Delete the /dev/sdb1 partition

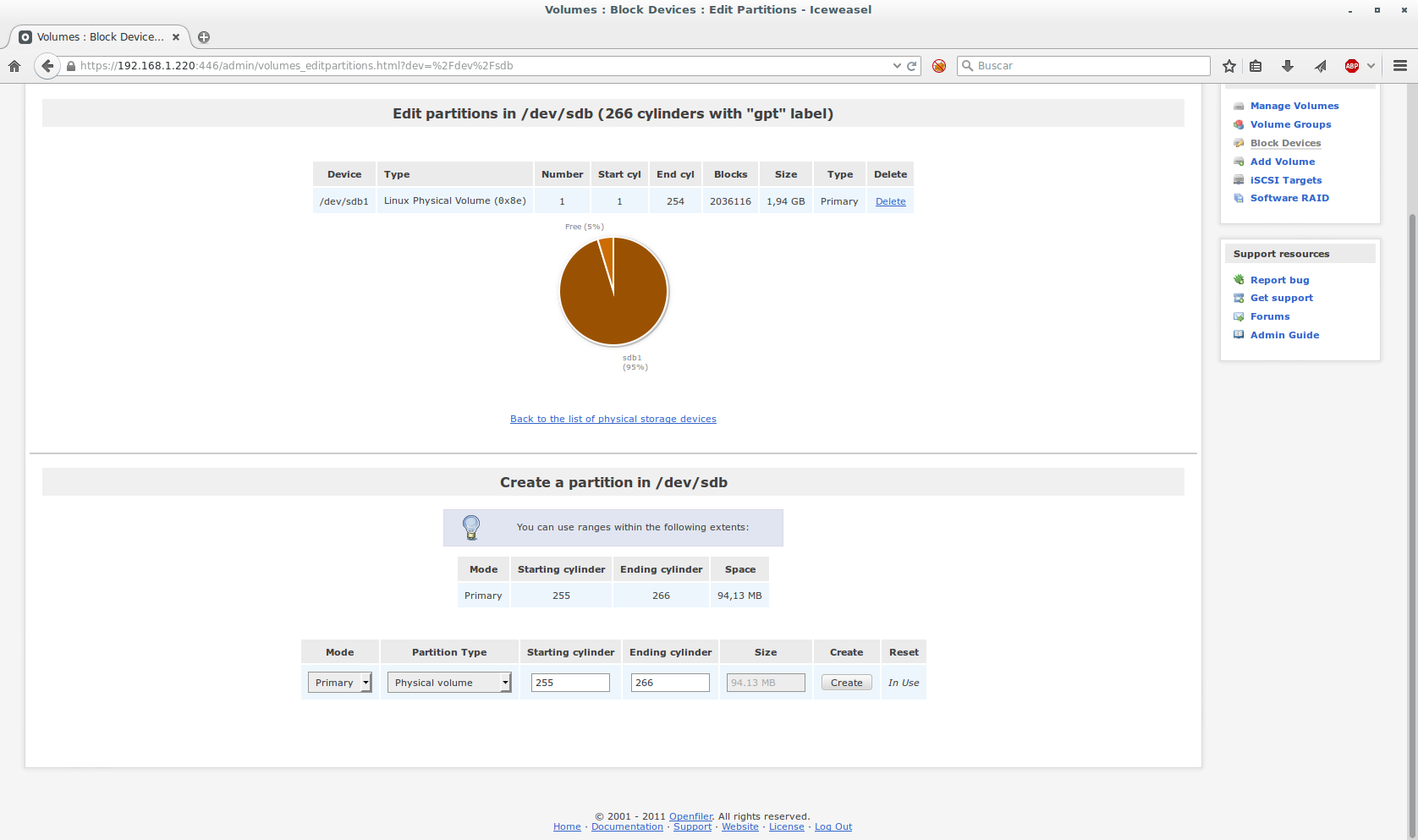tap(890, 201)
